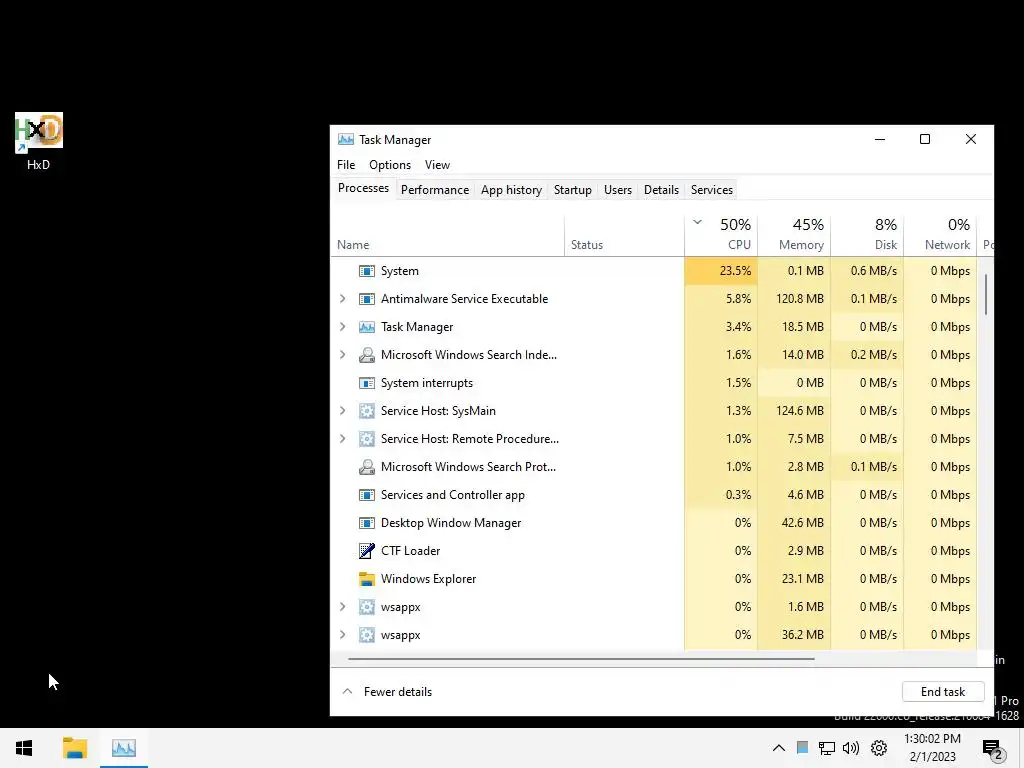Switch to the Performance tab
This screenshot has height=768, width=1024.
coord(435,190)
